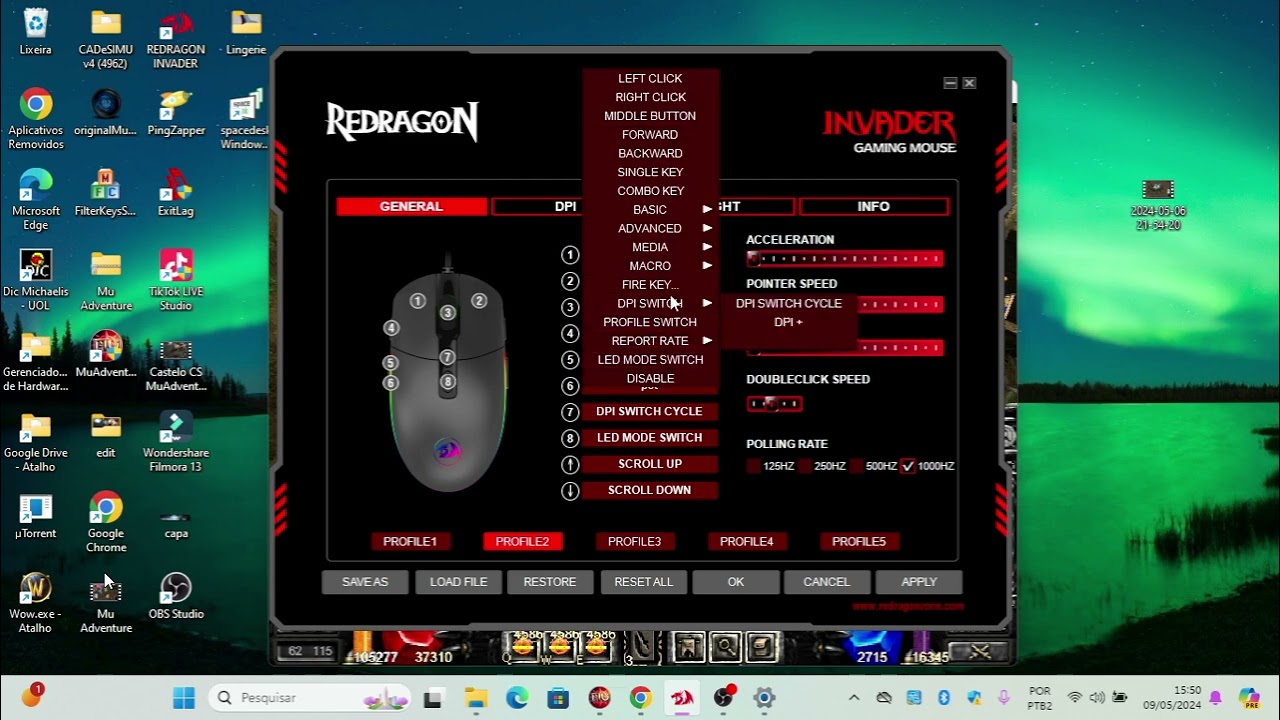Screen dimensions: 1280x720
Task: Expand the MEDIA submenu
Action: pyautogui.click(x=651, y=247)
